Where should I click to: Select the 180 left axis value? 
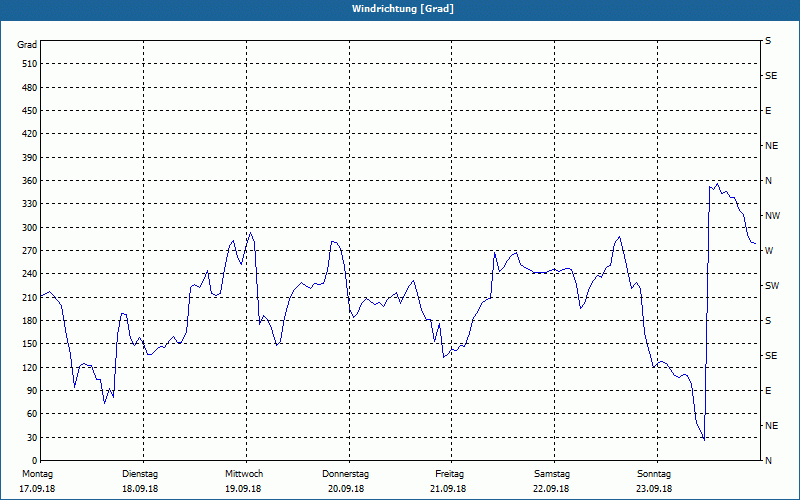30,321
